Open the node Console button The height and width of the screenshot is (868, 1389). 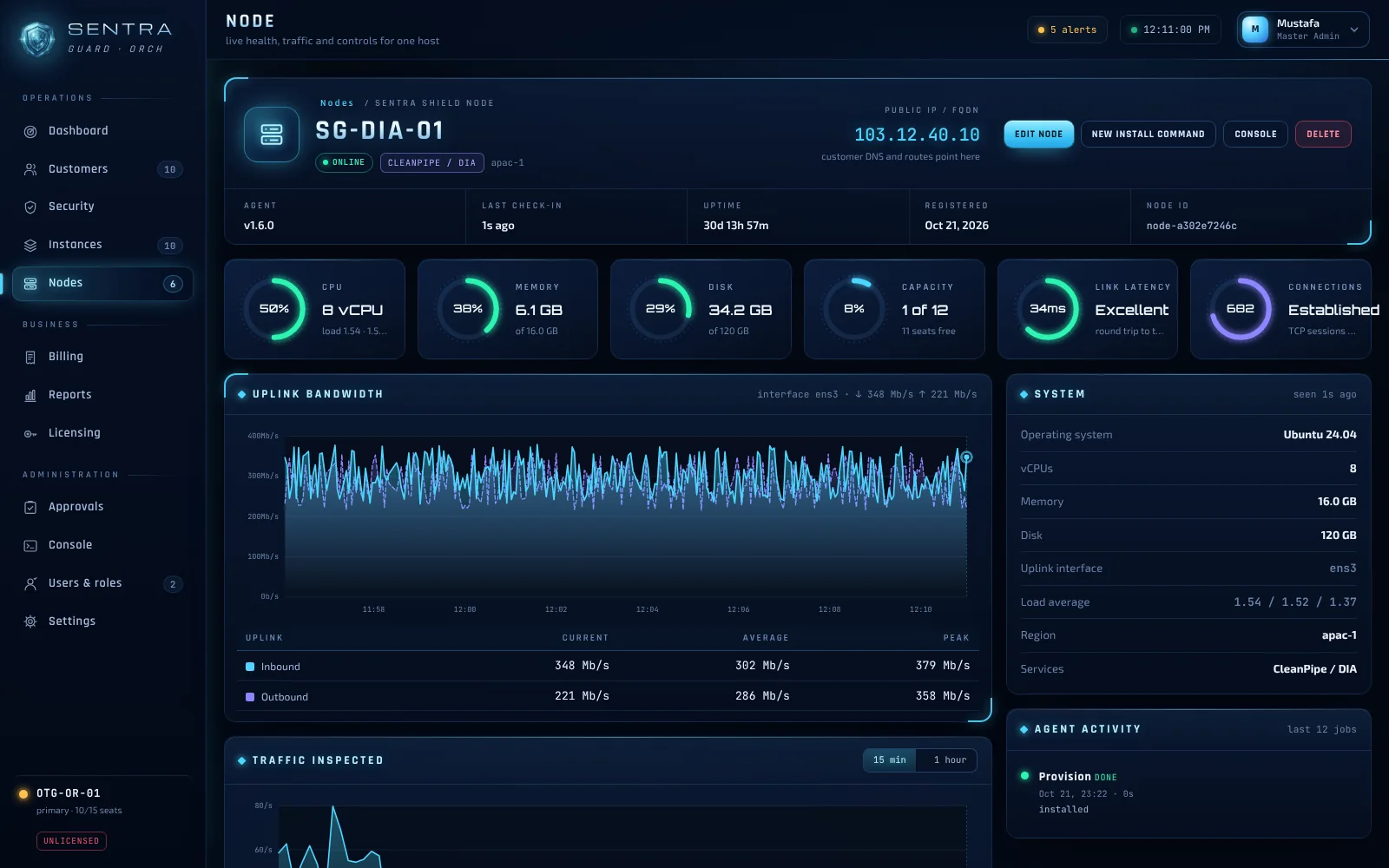point(1255,135)
